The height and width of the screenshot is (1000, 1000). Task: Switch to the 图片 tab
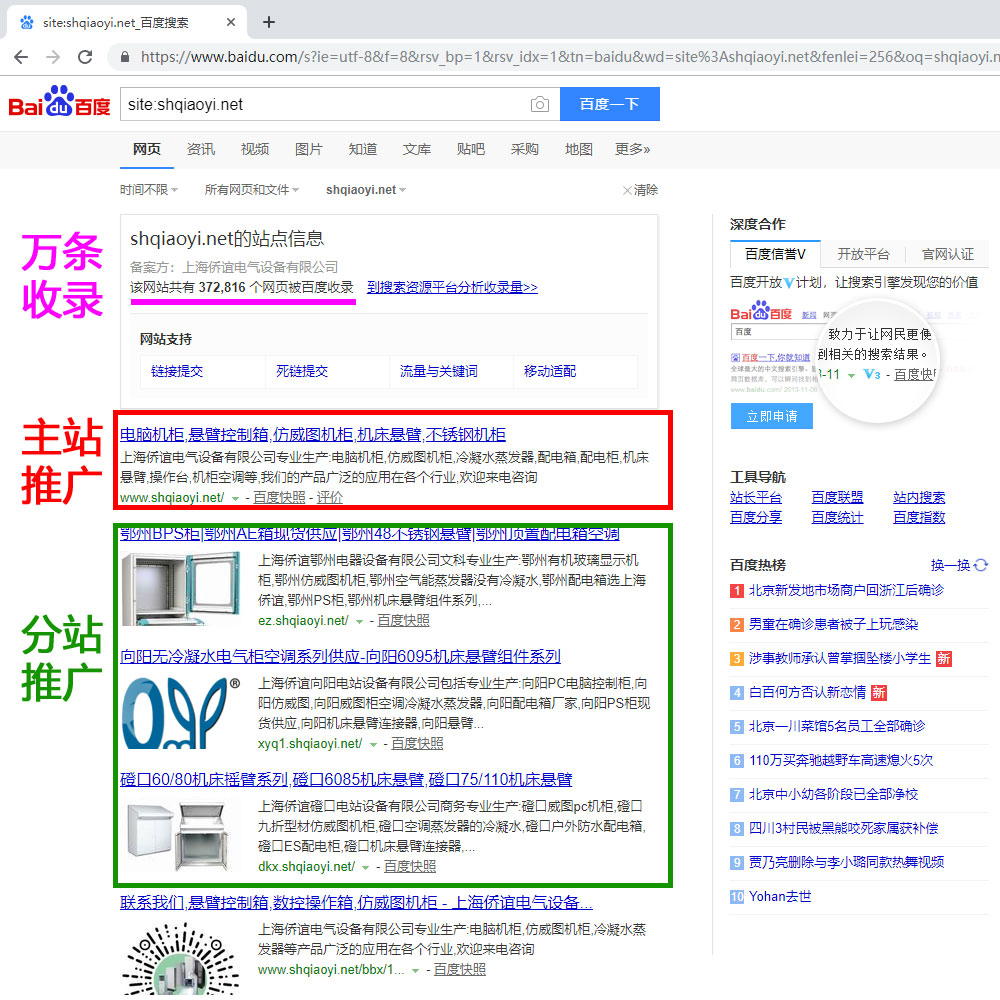[309, 149]
